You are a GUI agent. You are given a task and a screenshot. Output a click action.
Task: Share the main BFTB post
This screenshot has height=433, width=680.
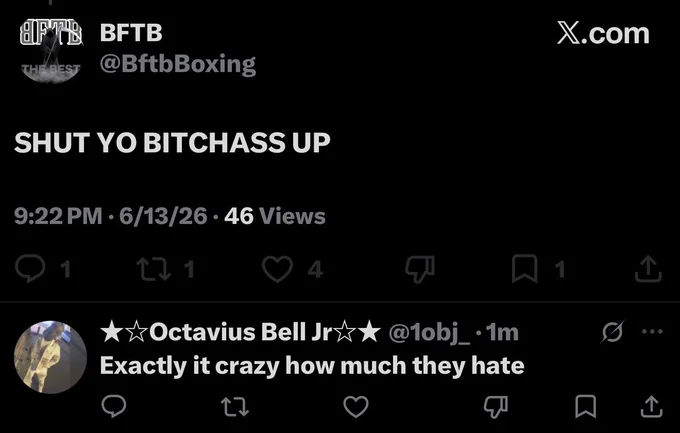[648, 269]
